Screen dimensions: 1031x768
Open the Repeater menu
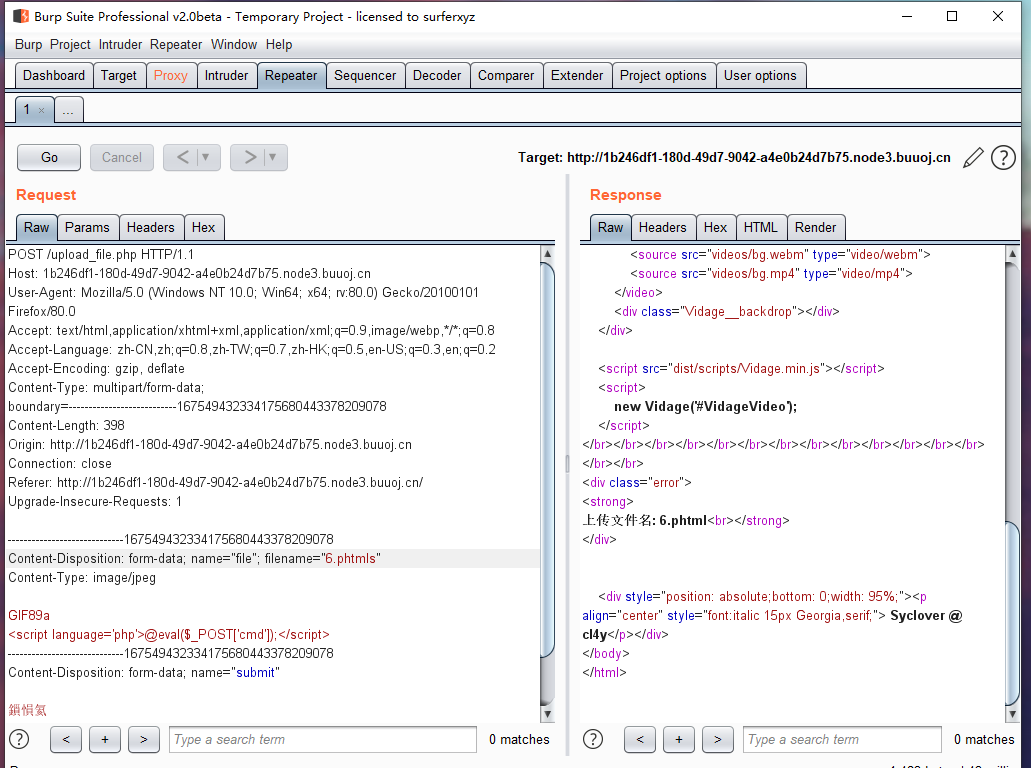point(176,45)
